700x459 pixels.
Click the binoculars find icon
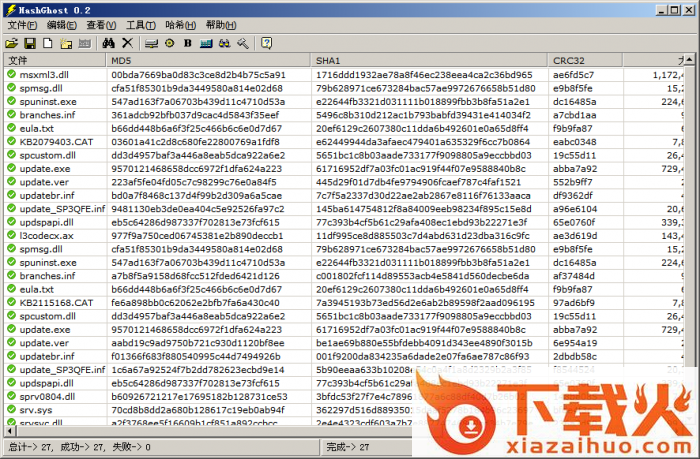point(109,43)
